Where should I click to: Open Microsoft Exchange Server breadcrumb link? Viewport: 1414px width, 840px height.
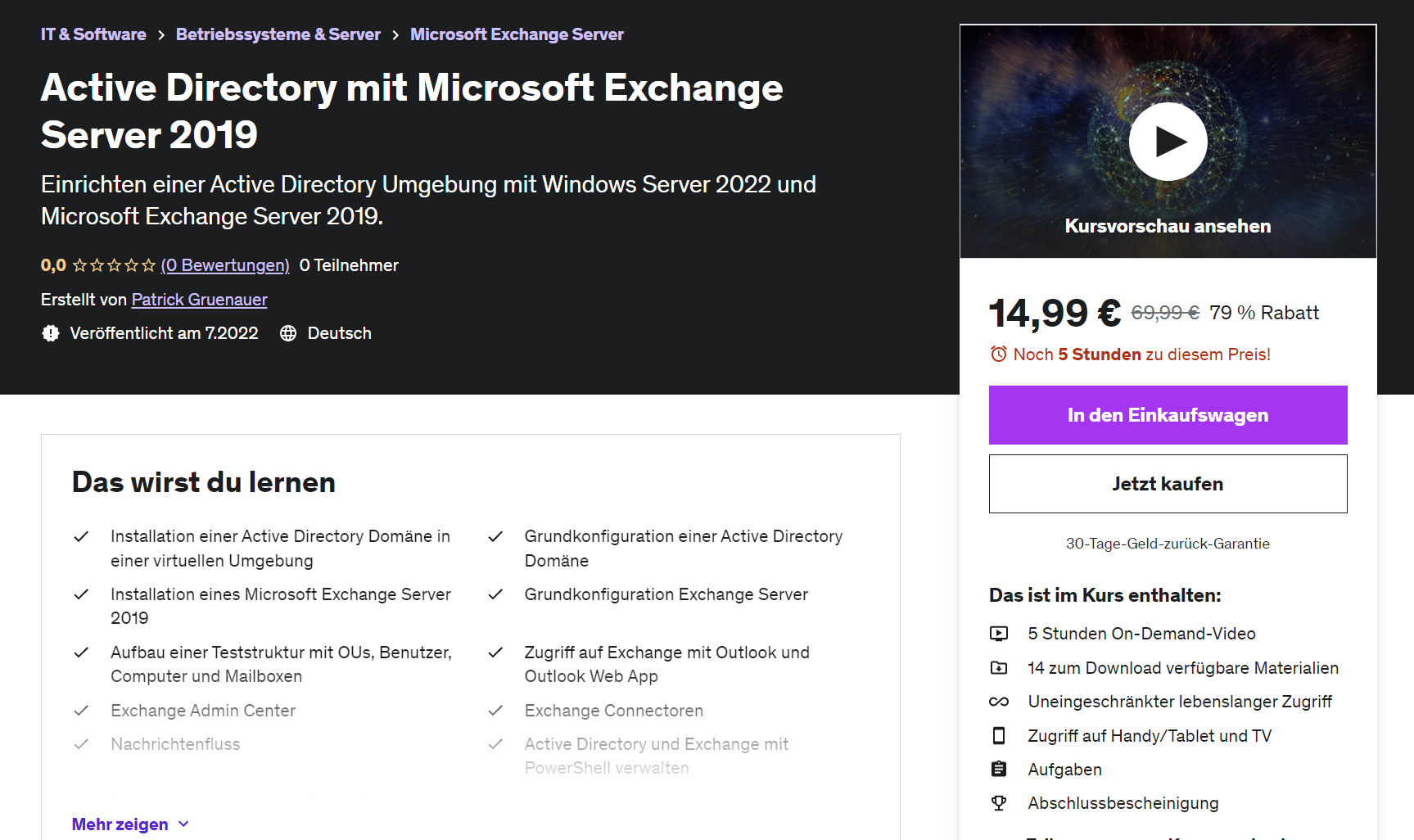tap(517, 34)
